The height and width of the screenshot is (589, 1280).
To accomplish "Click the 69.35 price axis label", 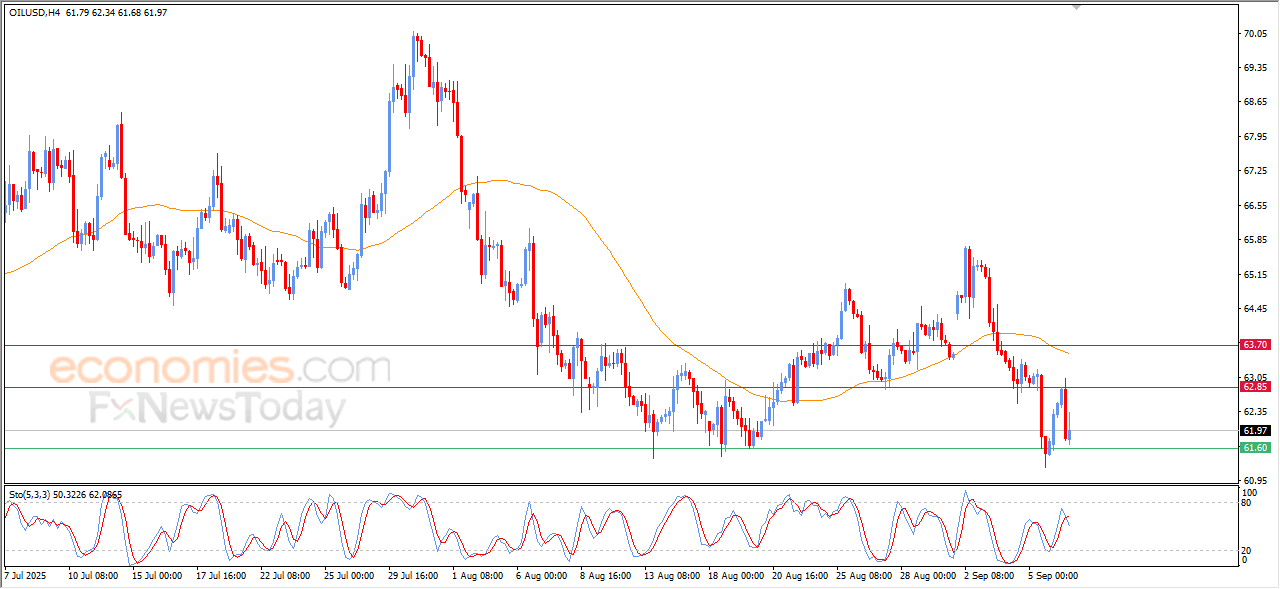I will pos(1257,68).
